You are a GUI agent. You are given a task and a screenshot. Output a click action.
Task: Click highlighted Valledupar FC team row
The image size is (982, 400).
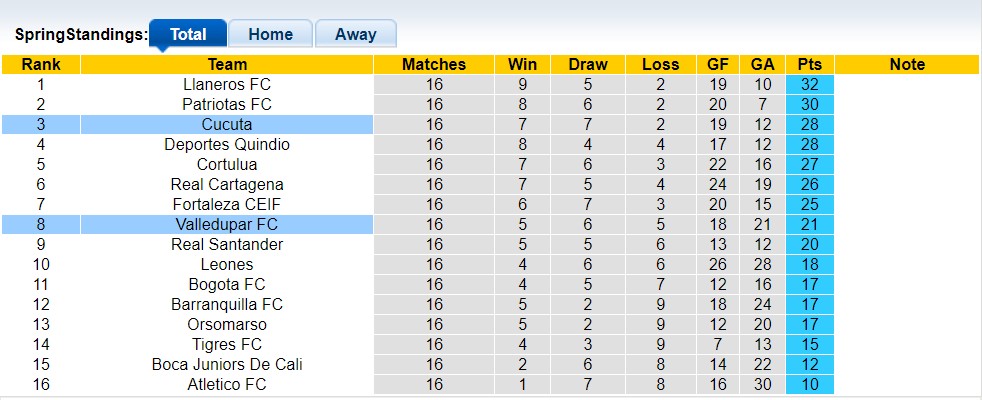227,225
